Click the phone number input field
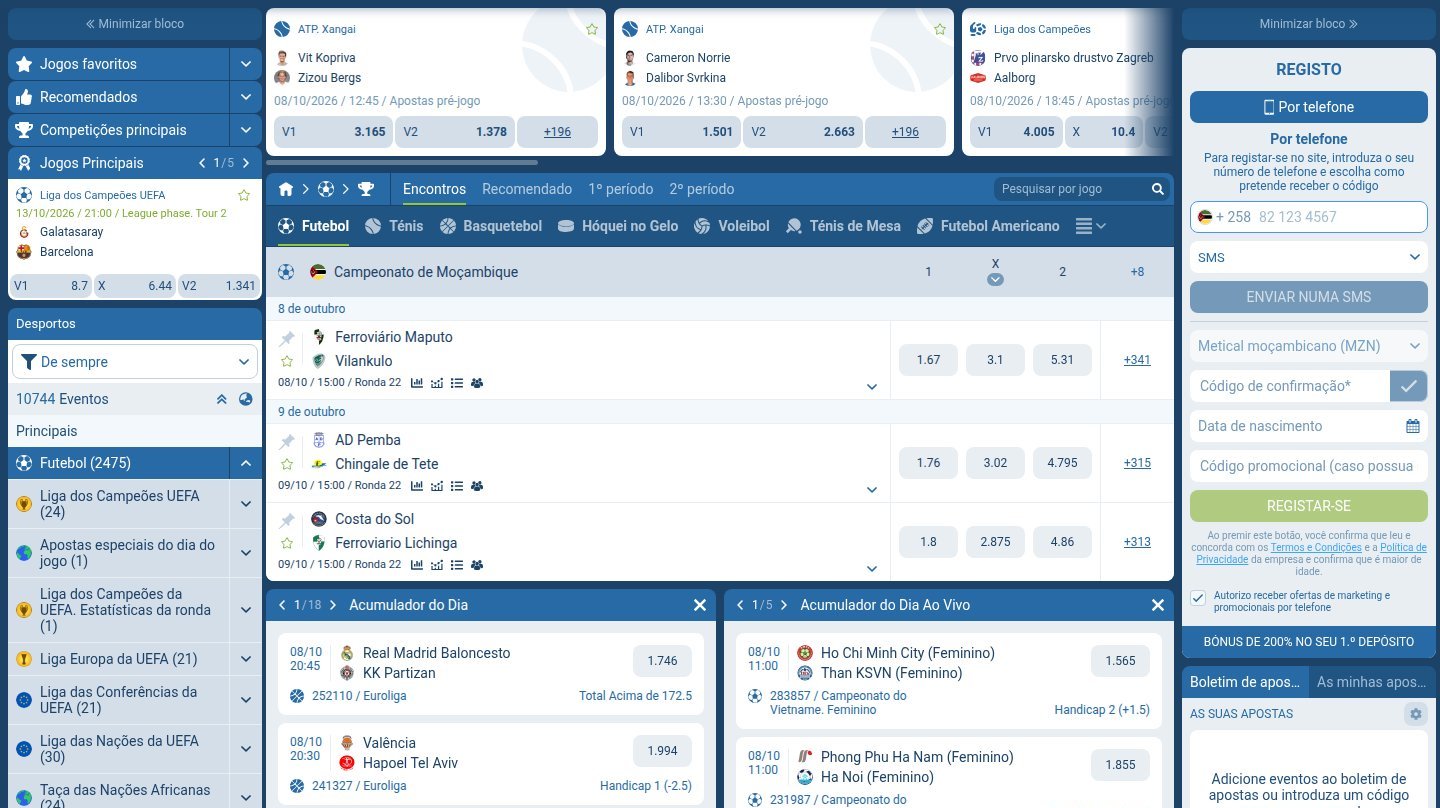This screenshot has width=1440, height=808. click(x=1309, y=217)
